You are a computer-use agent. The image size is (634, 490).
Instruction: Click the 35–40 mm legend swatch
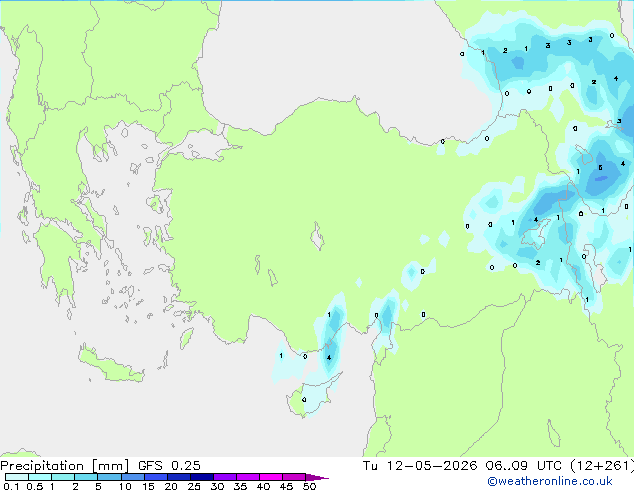pos(248,477)
